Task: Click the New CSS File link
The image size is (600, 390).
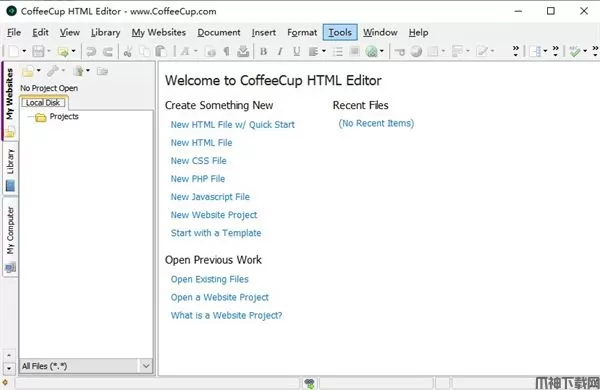Action: pos(199,161)
